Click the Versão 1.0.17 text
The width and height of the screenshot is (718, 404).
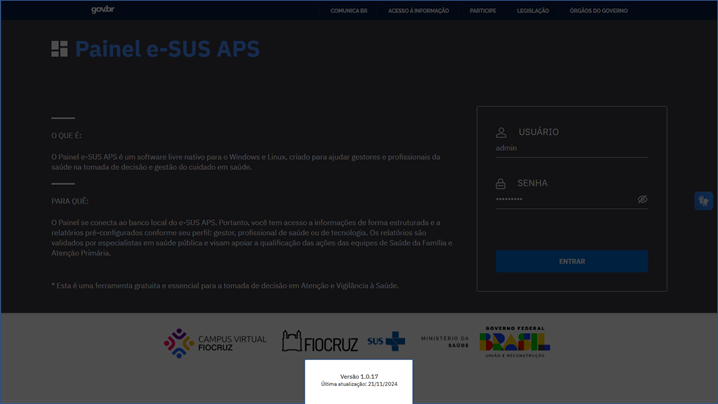[359, 377]
